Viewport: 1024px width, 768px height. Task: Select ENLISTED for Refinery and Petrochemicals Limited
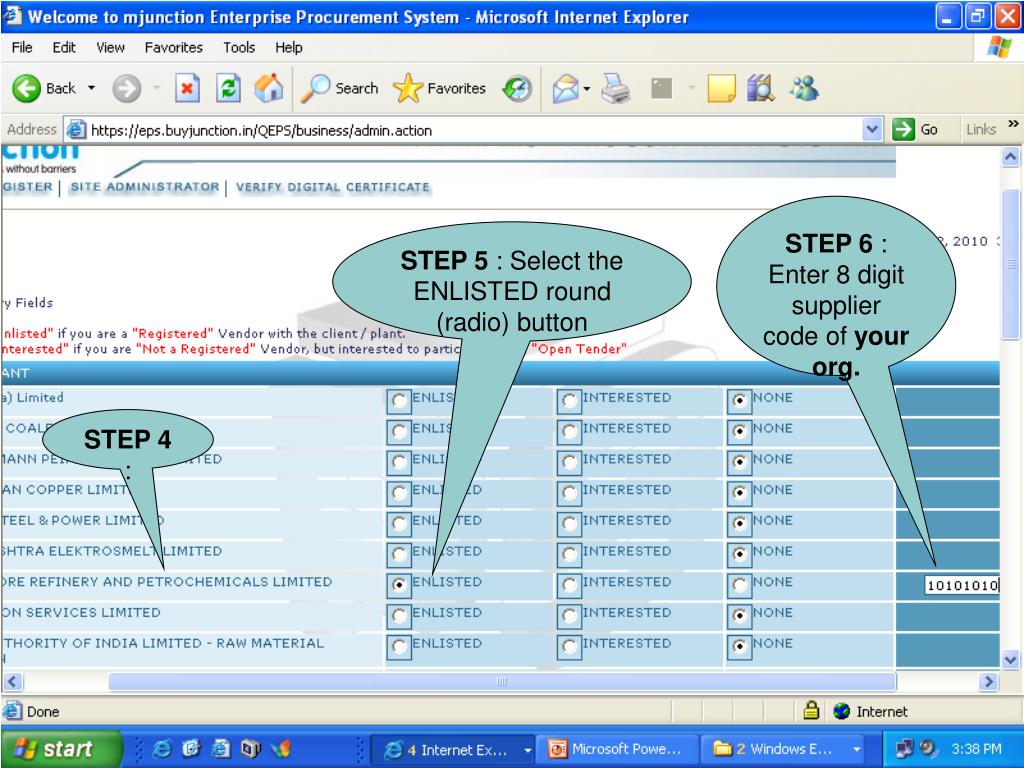(398, 584)
